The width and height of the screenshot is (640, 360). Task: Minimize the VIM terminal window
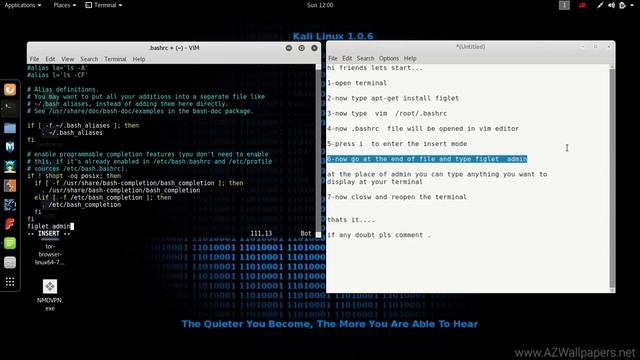289,48
